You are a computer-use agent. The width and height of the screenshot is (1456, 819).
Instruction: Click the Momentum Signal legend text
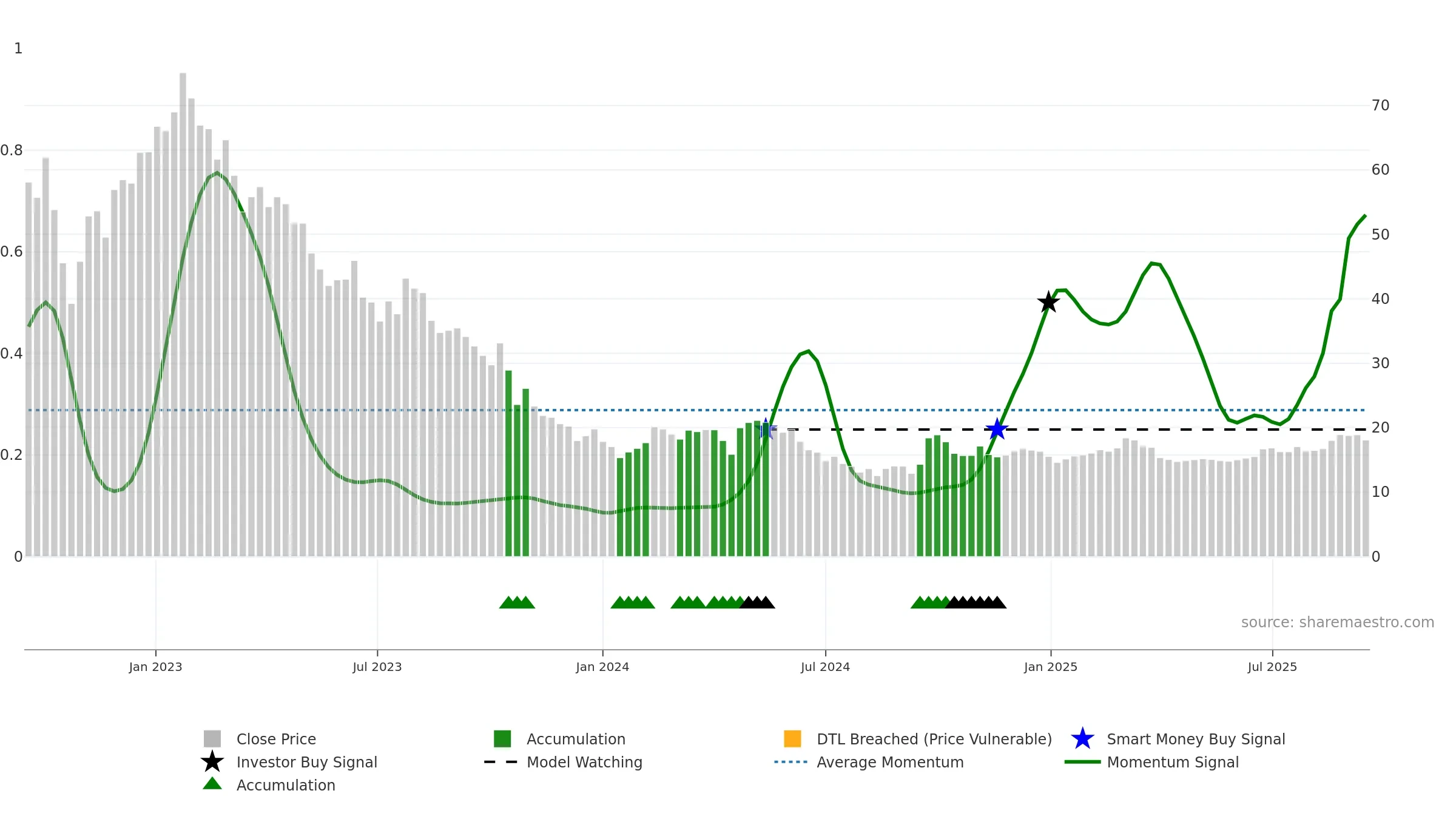coord(1173,762)
